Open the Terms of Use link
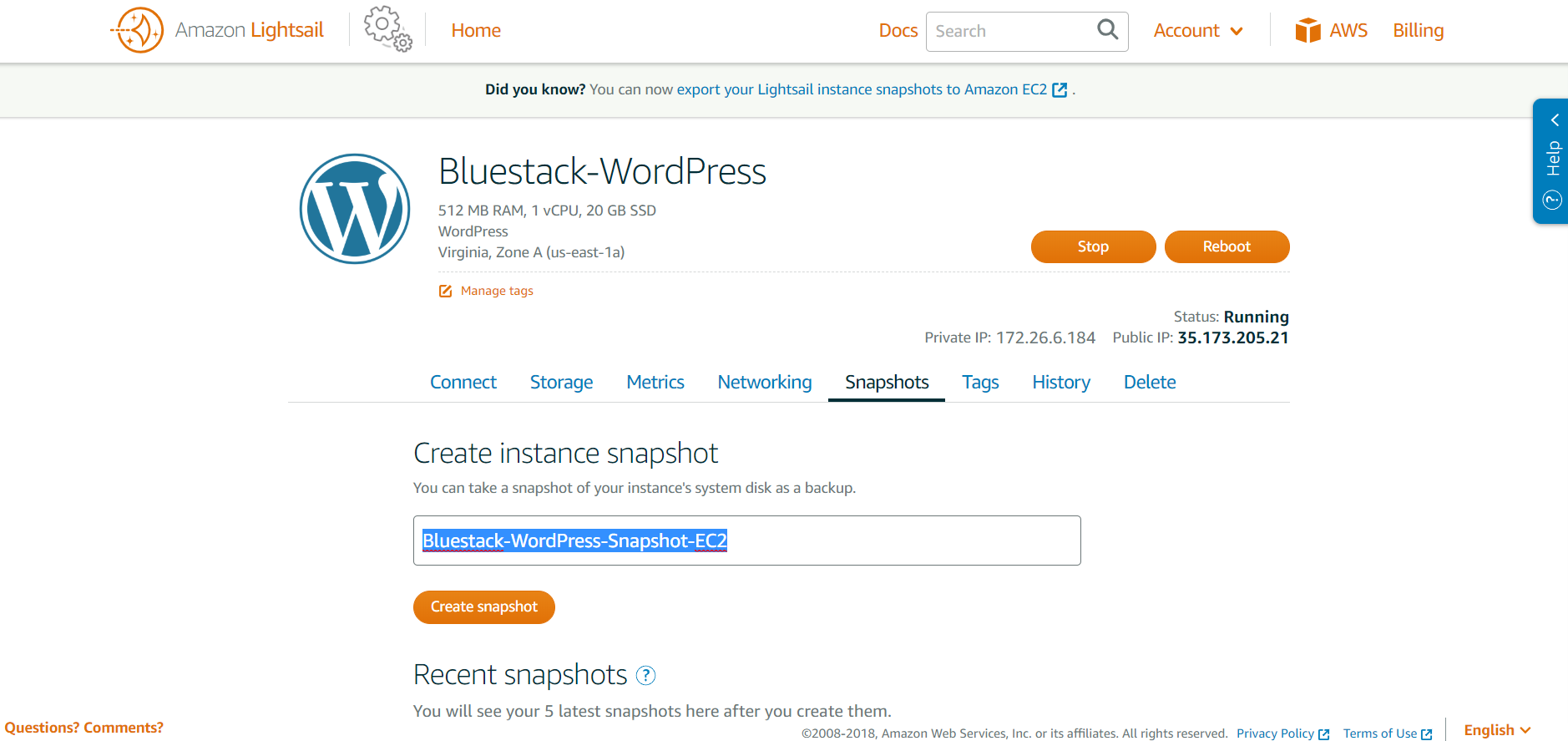The width and height of the screenshot is (1568, 741). [1380, 733]
